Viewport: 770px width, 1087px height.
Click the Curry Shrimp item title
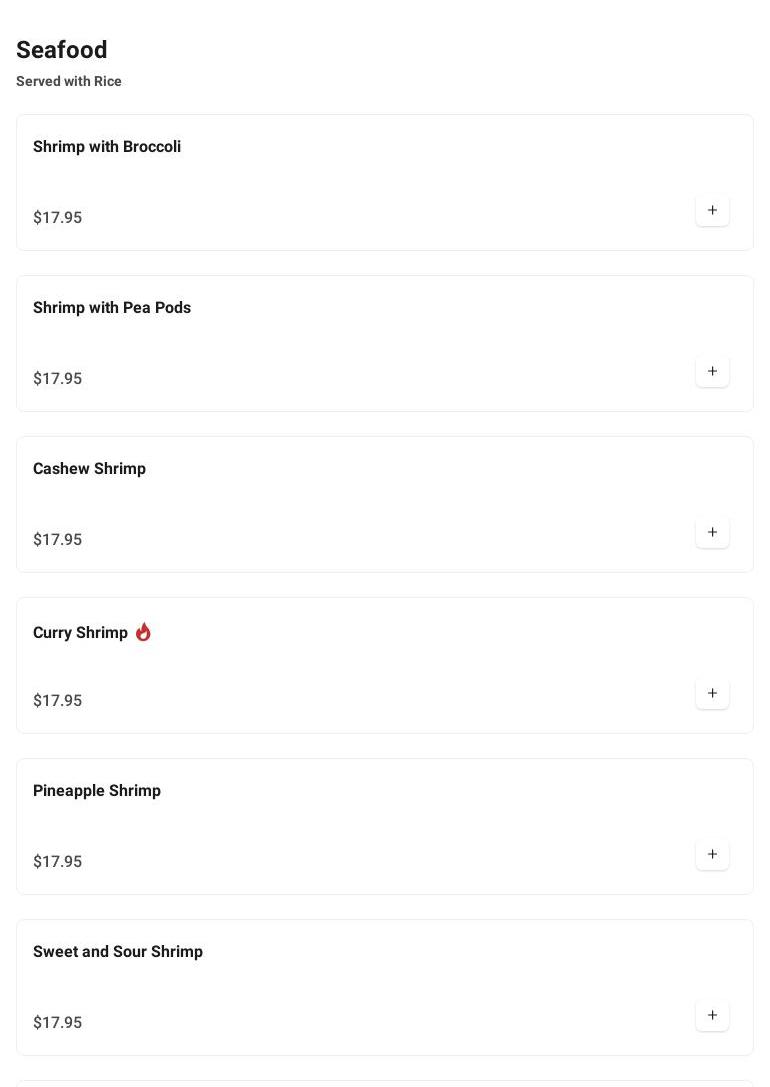coord(80,633)
